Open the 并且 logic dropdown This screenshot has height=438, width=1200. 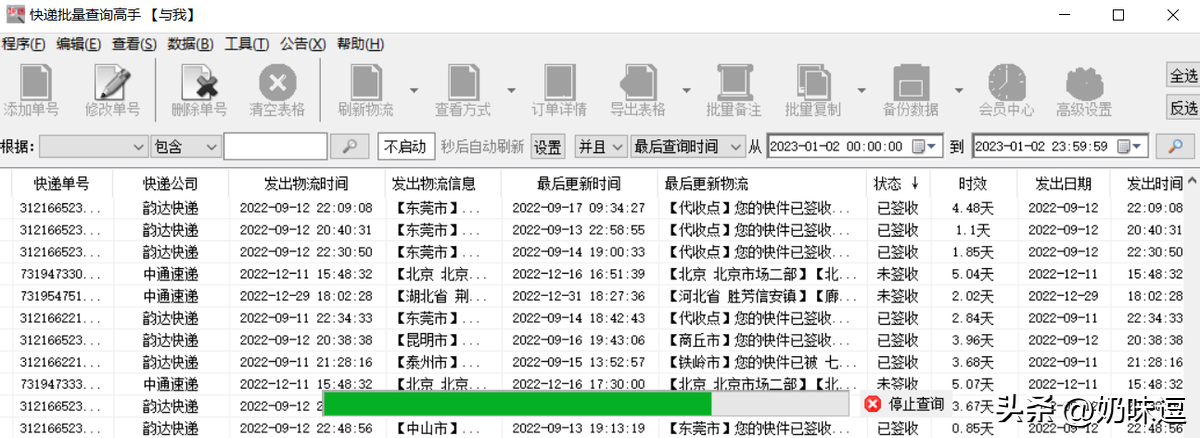(x=600, y=147)
